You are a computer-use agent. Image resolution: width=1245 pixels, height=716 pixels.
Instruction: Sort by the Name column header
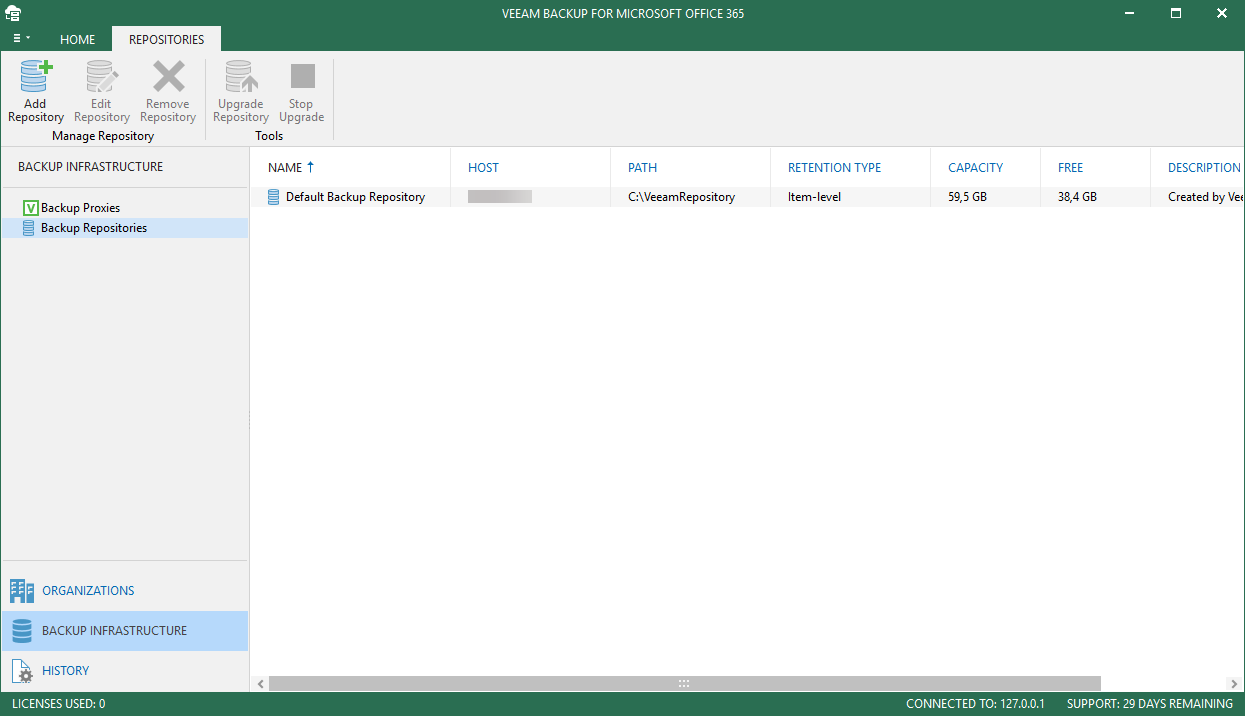(x=350, y=168)
